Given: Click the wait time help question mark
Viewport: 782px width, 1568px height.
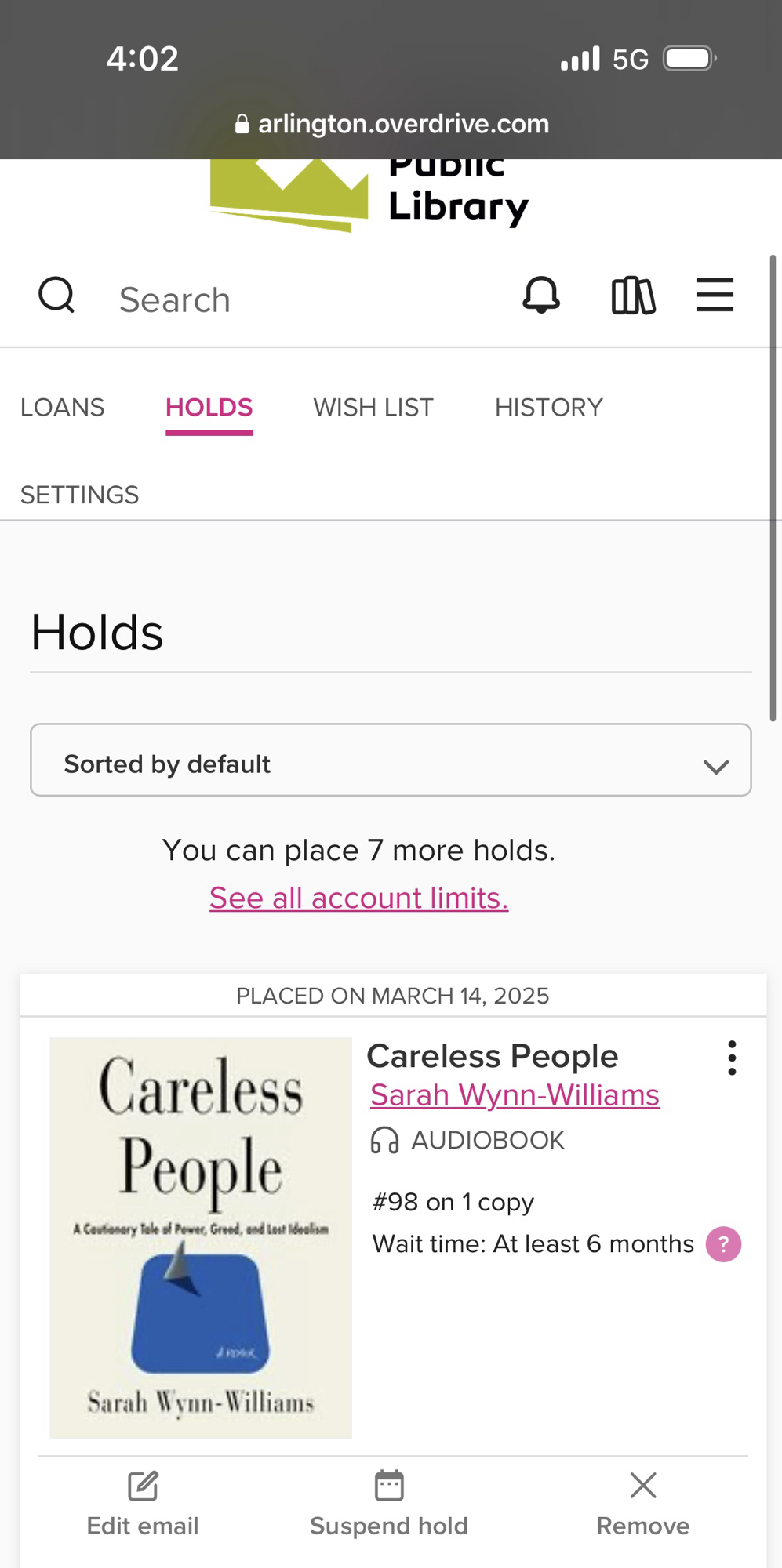Looking at the screenshot, I should pyautogui.click(x=723, y=1244).
